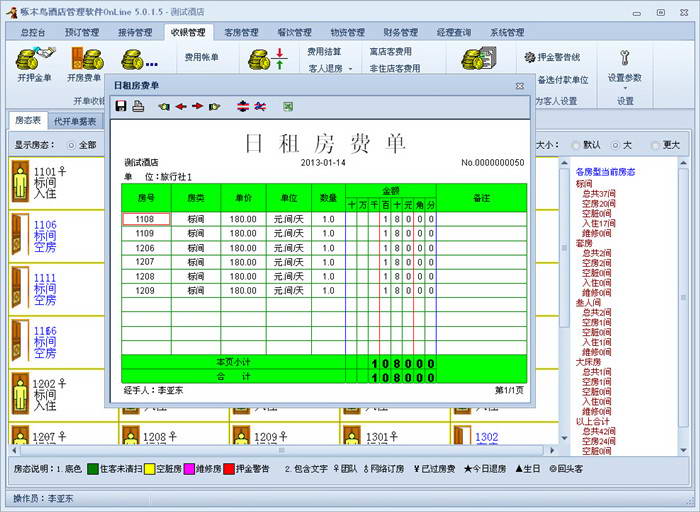Select vacant room 1106 door icon
The width and height of the screenshot is (700, 512).
[20, 234]
